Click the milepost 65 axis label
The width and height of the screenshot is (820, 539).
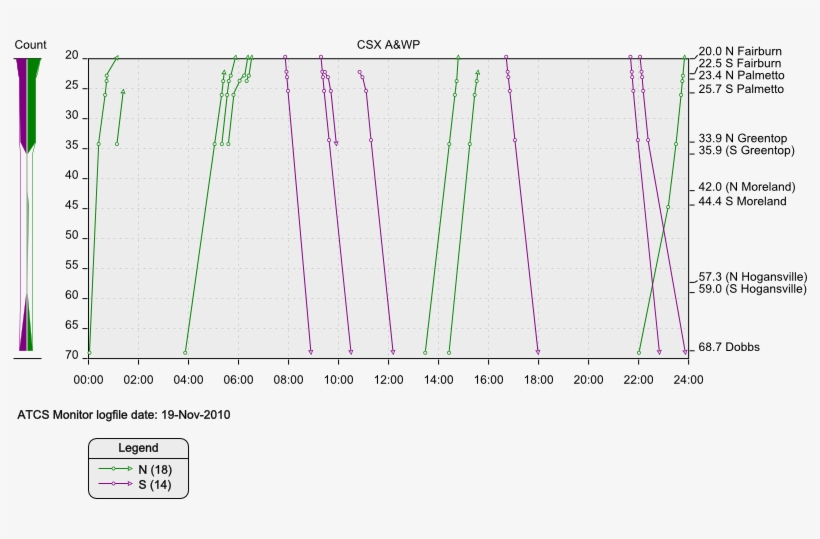pyautogui.click(x=72, y=325)
